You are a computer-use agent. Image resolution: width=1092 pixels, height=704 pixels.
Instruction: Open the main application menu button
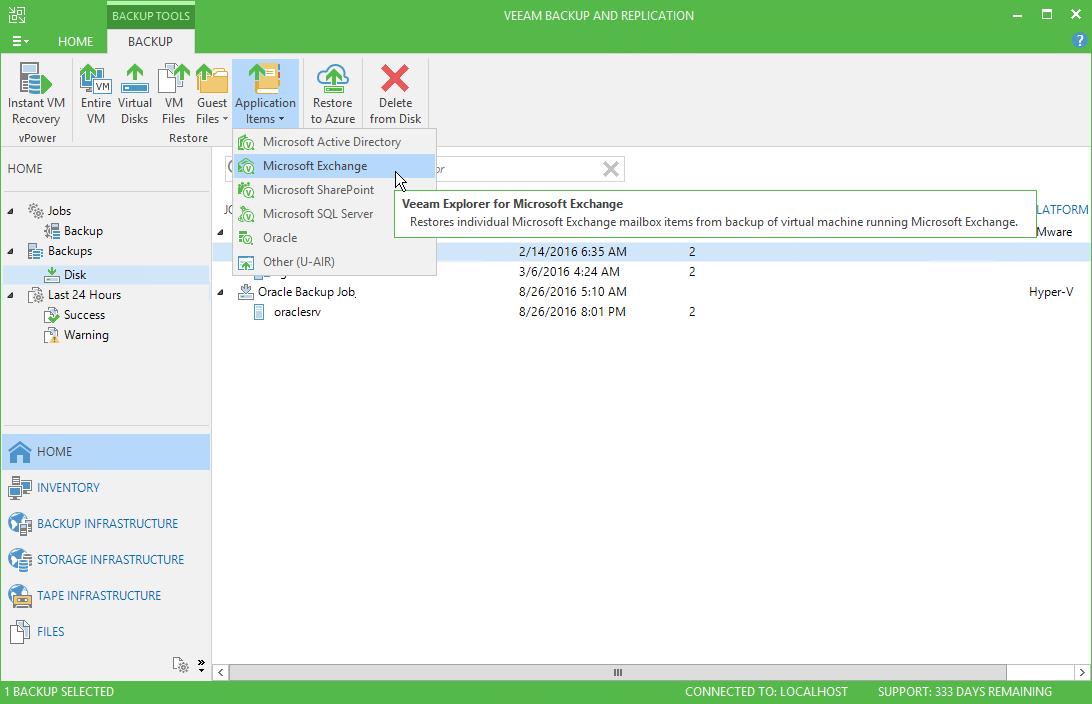(x=20, y=42)
